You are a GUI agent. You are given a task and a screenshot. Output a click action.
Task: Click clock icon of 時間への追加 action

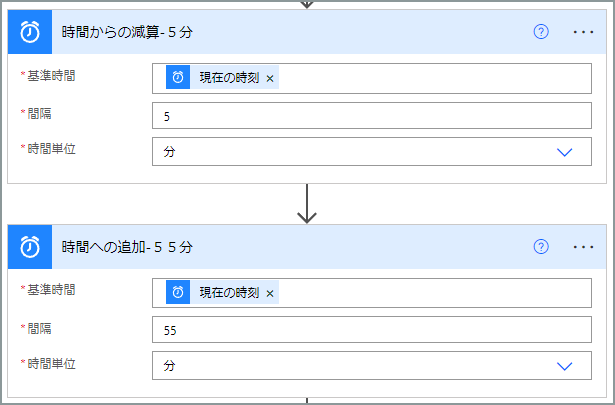point(30,247)
